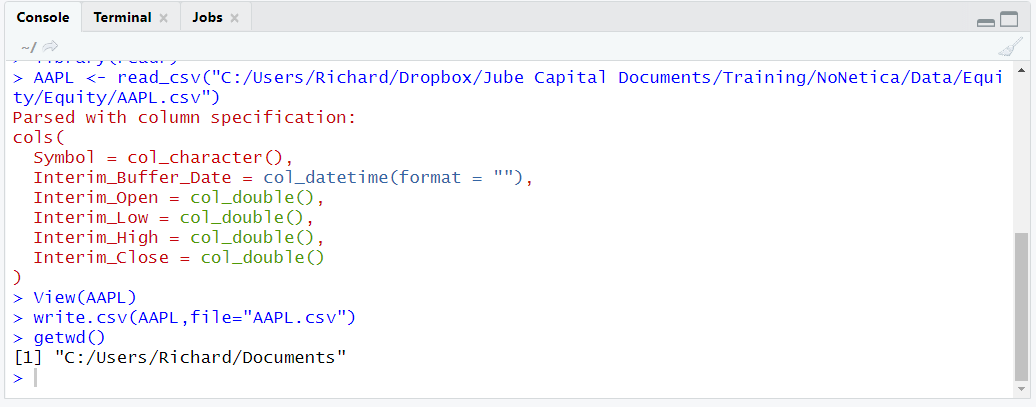
Task: Minimize the console pane
Action: point(986,22)
